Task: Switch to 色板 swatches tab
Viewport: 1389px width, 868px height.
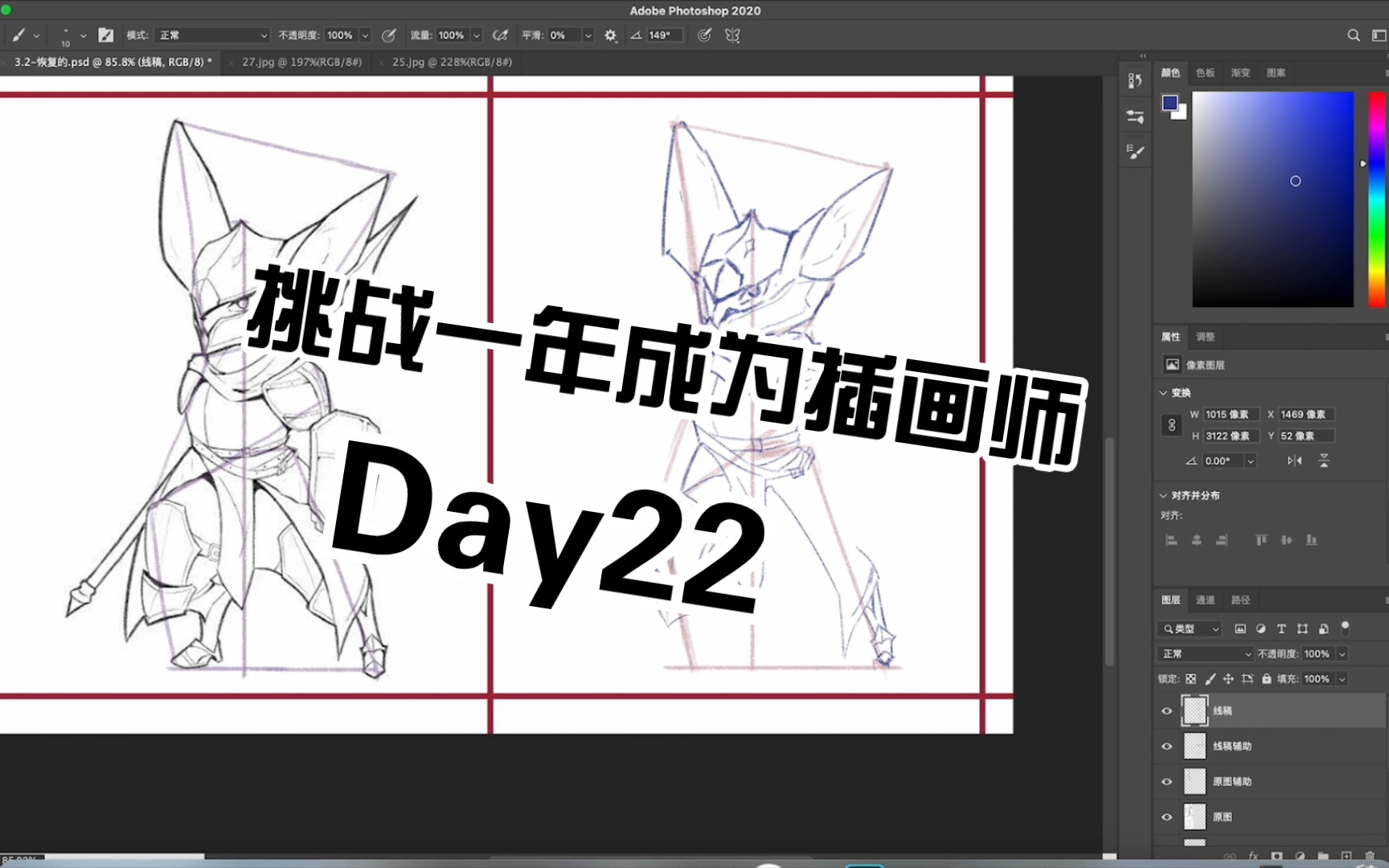Action: coord(1205,72)
